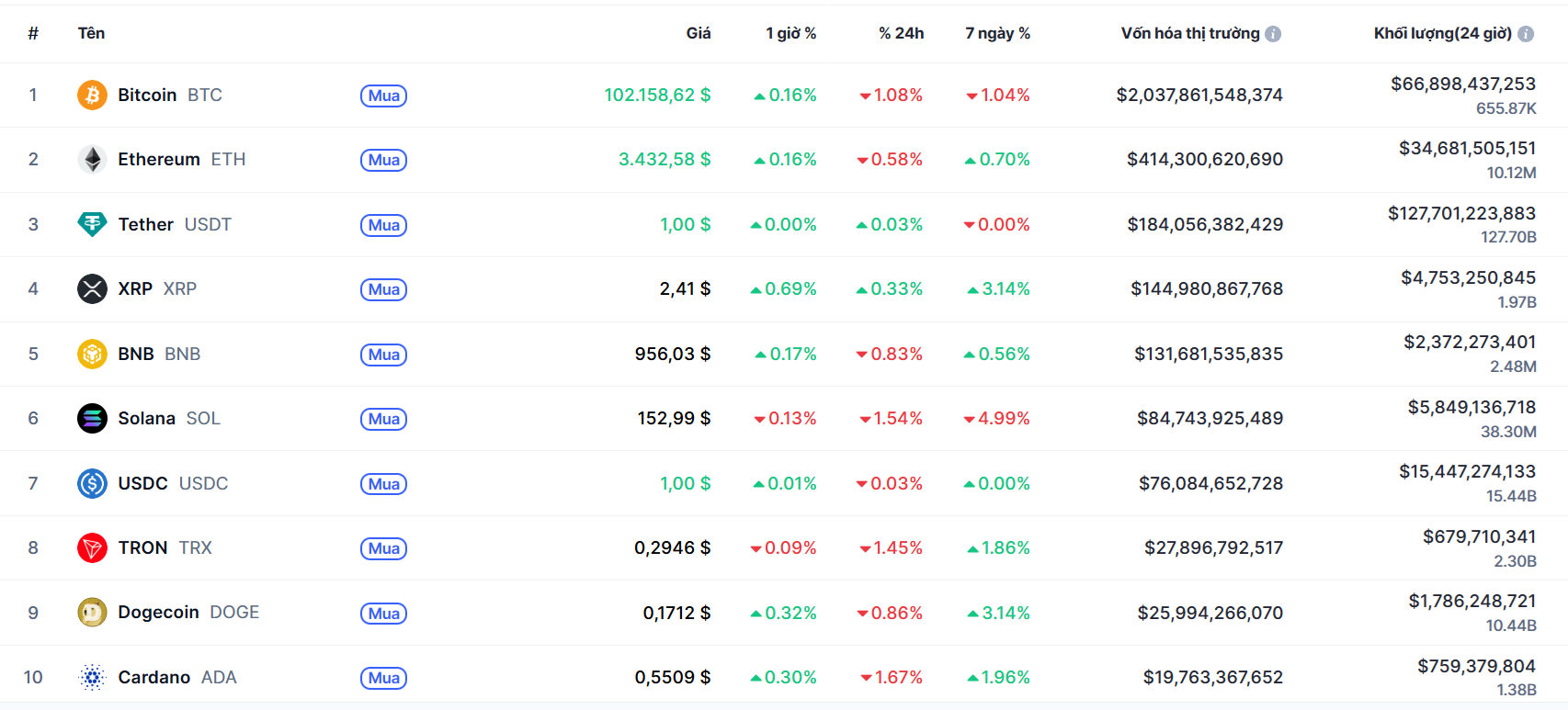Image resolution: width=1568 pixels, height=710 pixels.
Task: Click the Solana coin logo icon
Action: (x=92, y=419)
